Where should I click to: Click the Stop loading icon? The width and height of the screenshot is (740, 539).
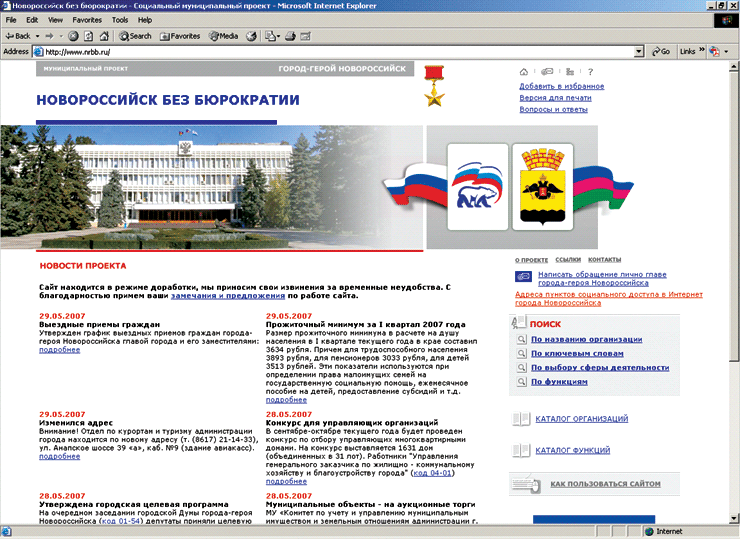[x=73, y=36]
